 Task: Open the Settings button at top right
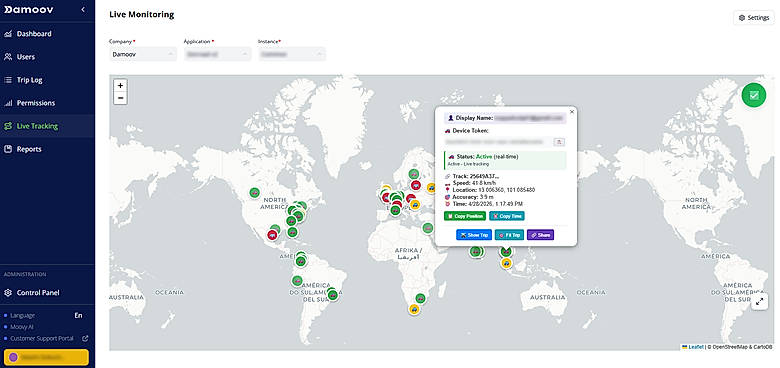(x=754, y=17)
